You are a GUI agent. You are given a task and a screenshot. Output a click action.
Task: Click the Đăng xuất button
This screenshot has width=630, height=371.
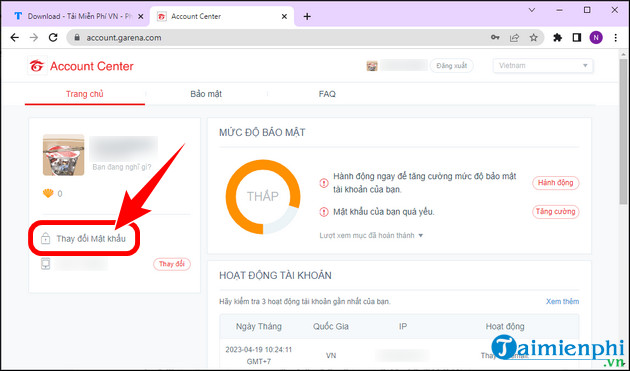pyautogui.click(x=452, y=66)
